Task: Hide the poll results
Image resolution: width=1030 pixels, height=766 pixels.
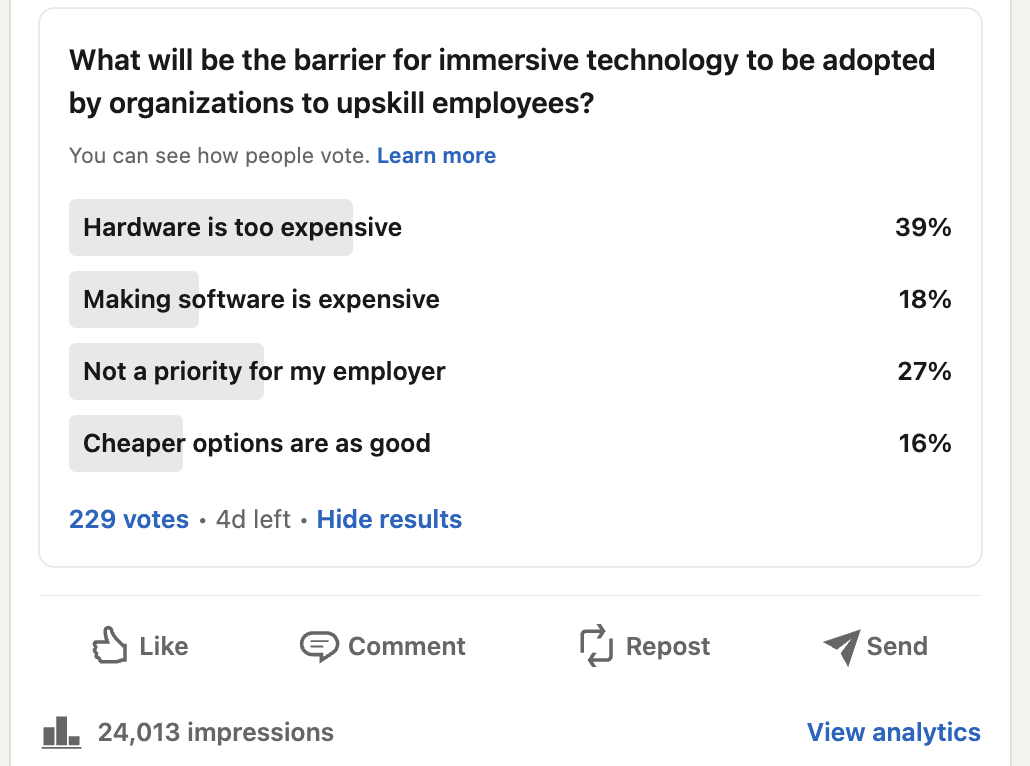Action: [x=389, y=520]
